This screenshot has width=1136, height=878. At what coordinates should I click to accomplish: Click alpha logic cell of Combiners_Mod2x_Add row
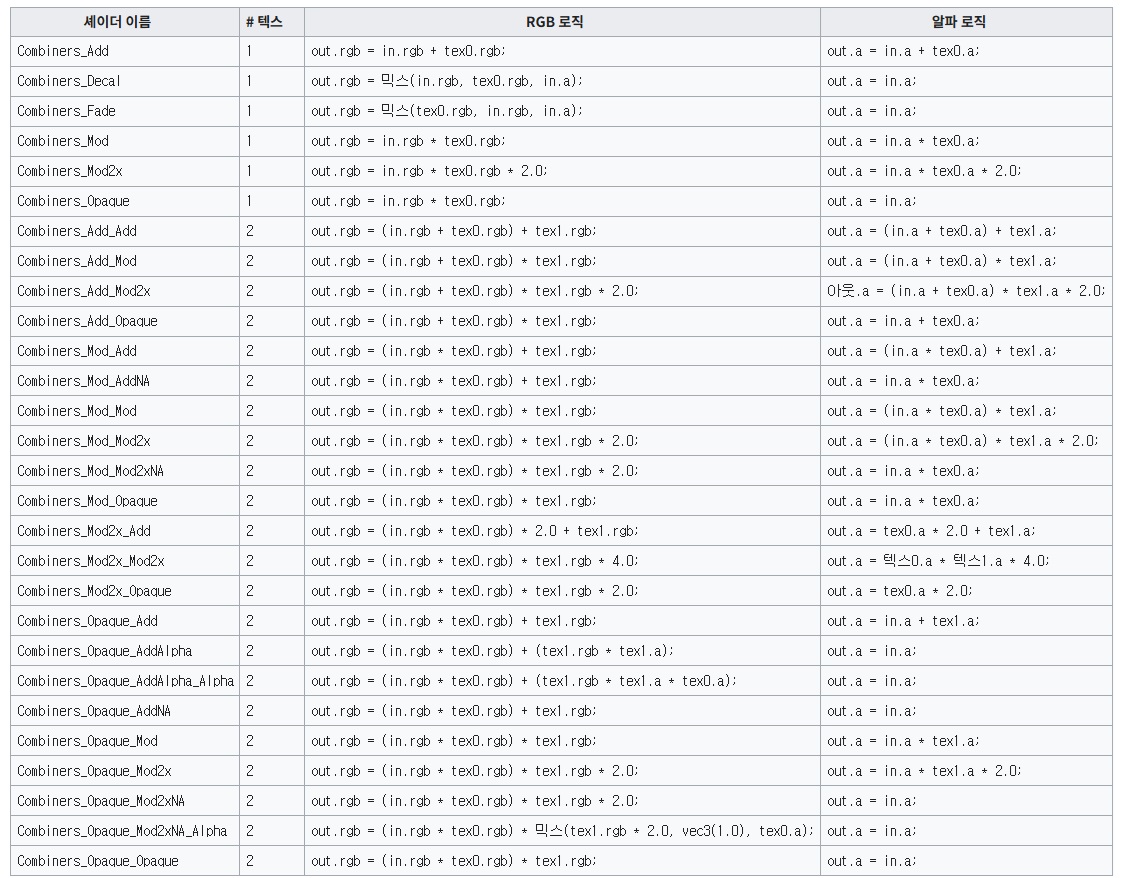pos(931,531)
